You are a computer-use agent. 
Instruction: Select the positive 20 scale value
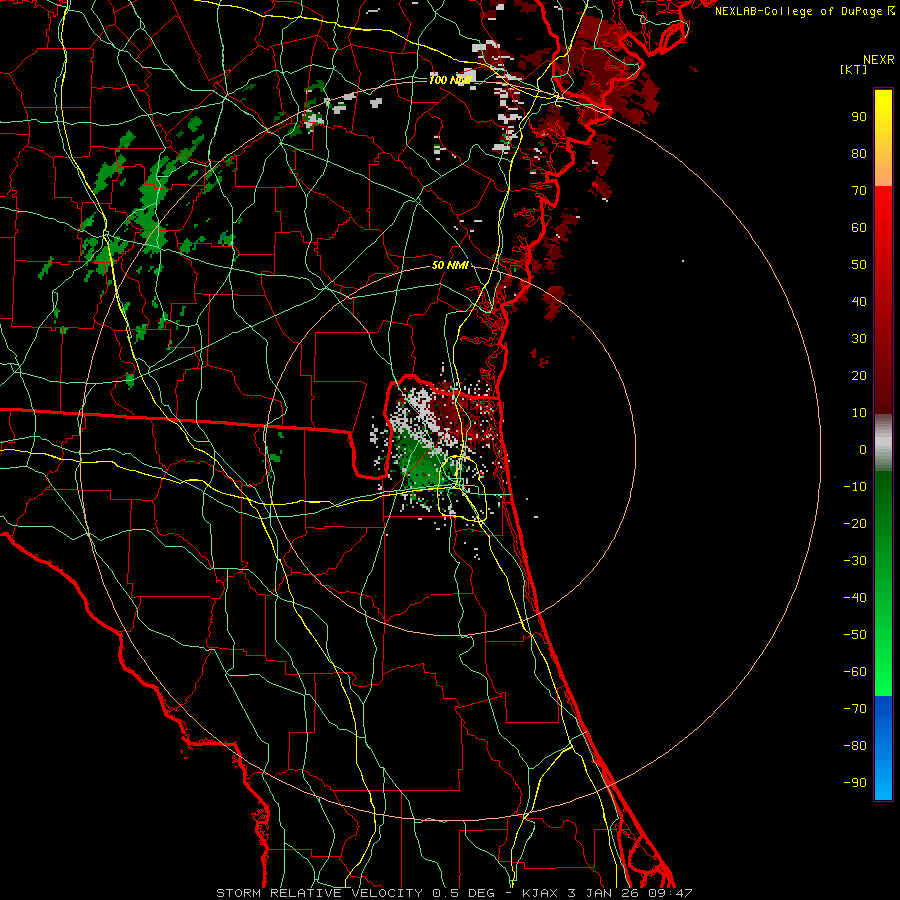click(x=859, y=375)
